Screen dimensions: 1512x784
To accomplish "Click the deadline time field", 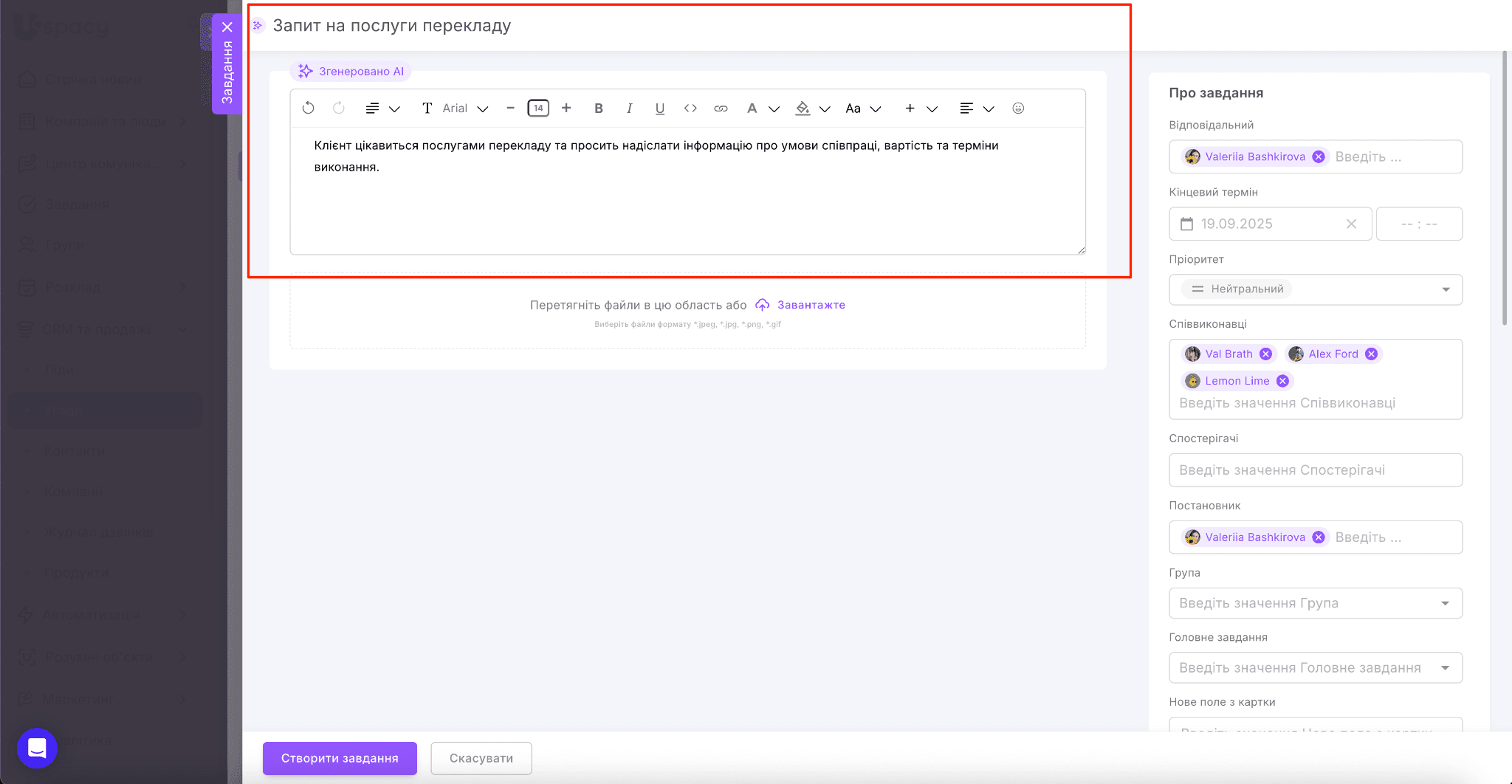I will click(x=1419, y=224).
